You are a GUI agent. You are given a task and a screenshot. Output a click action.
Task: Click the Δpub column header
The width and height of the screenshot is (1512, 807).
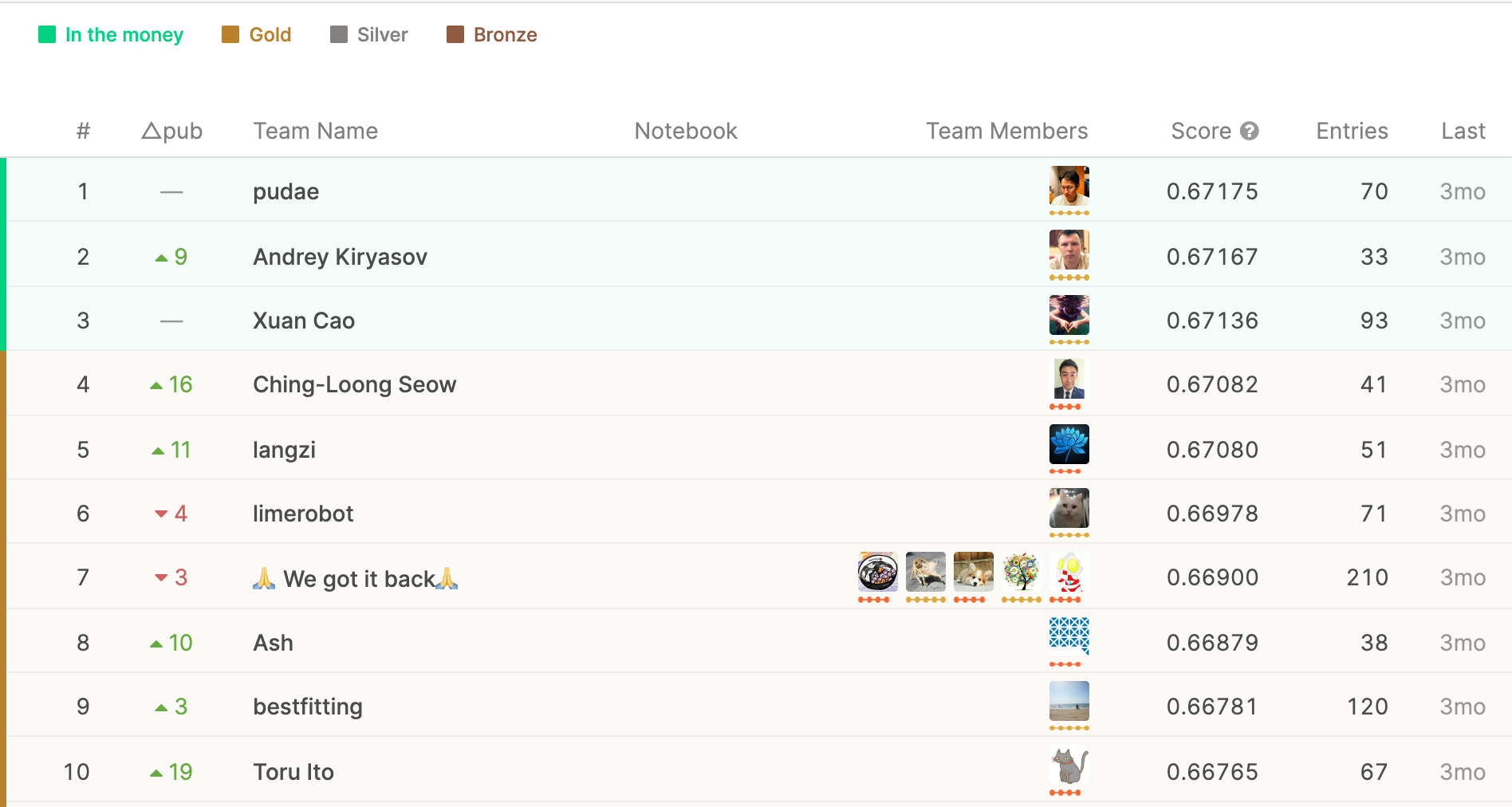coord(171,131)
